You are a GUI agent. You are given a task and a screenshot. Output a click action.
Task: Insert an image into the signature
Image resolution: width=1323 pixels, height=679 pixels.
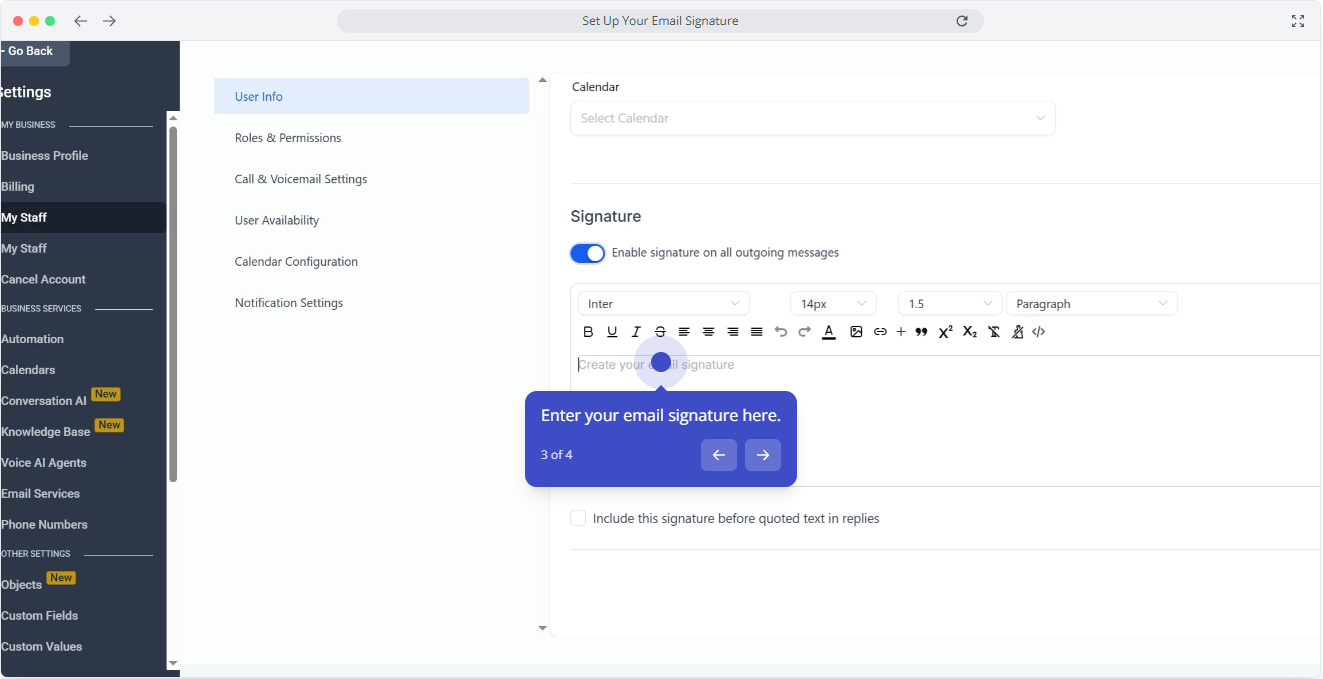tap(856, 332)
